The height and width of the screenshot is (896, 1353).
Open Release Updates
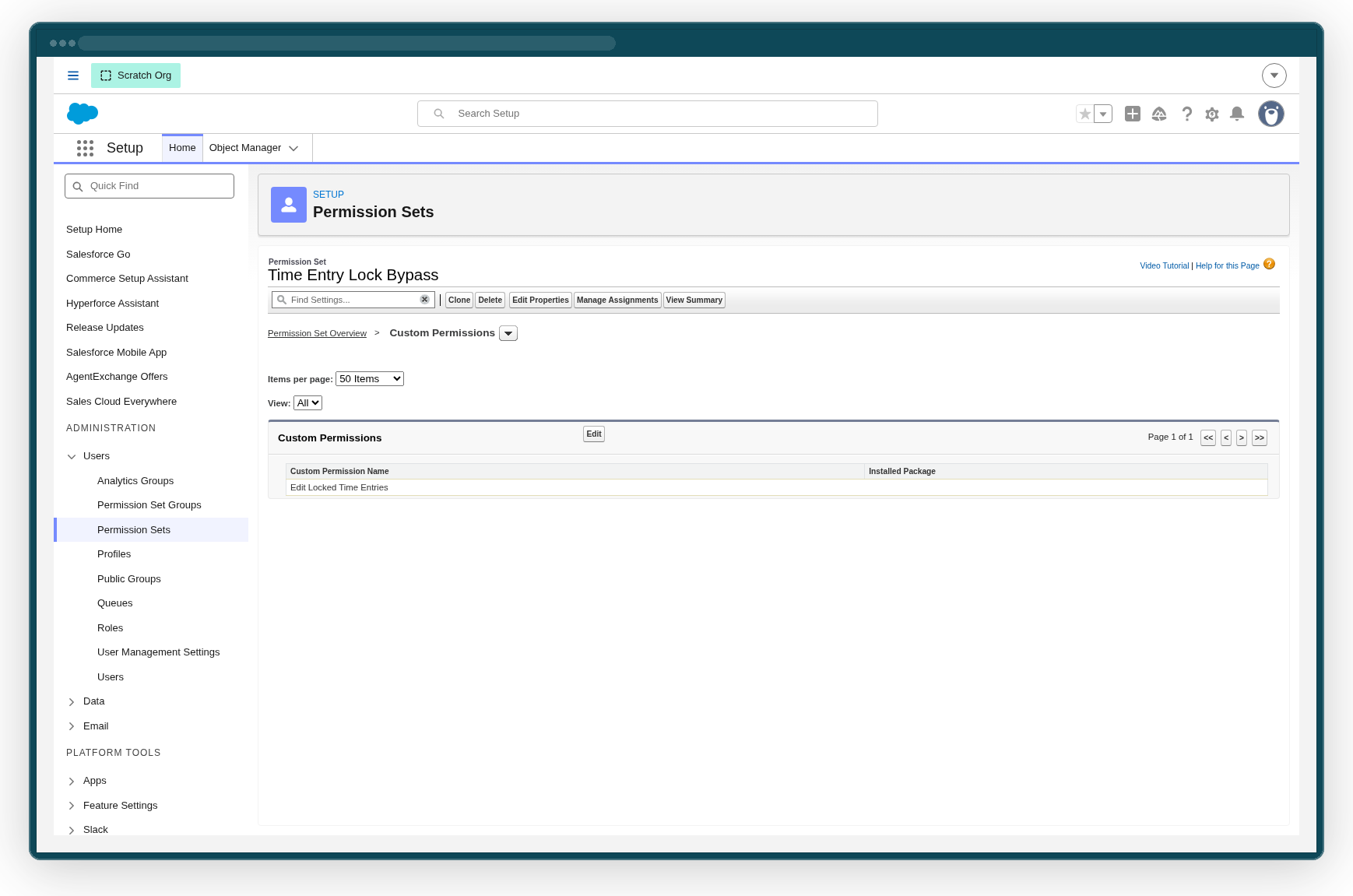click(x=105, y=328)
